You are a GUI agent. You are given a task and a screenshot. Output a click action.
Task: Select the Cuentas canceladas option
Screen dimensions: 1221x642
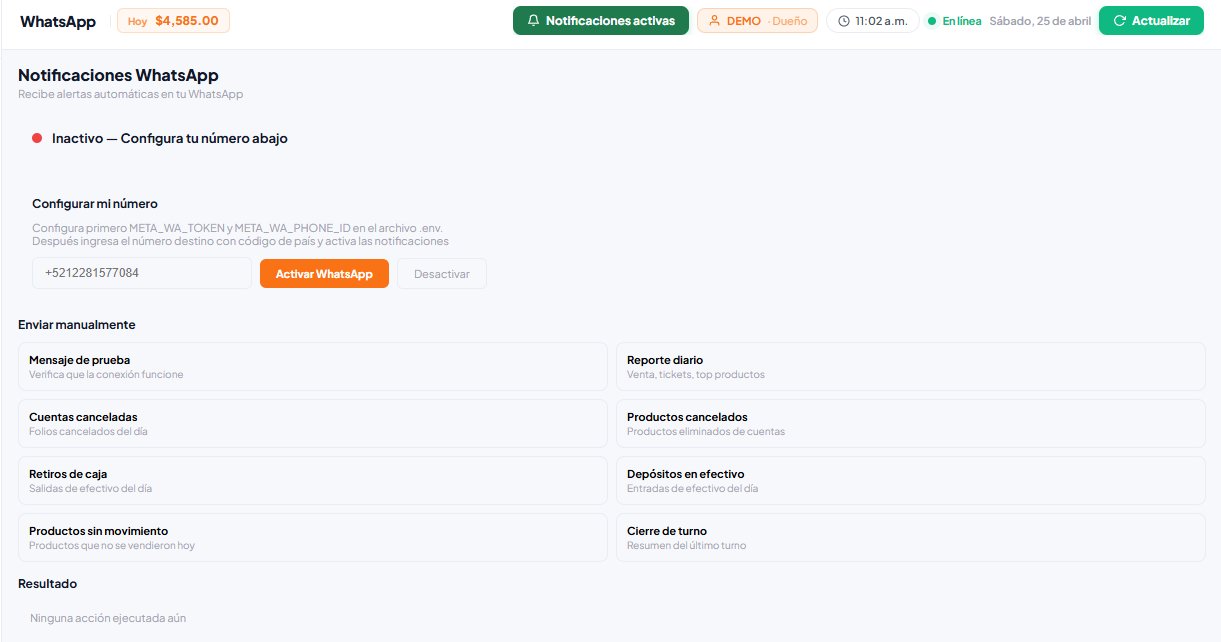tap(312, 424)
